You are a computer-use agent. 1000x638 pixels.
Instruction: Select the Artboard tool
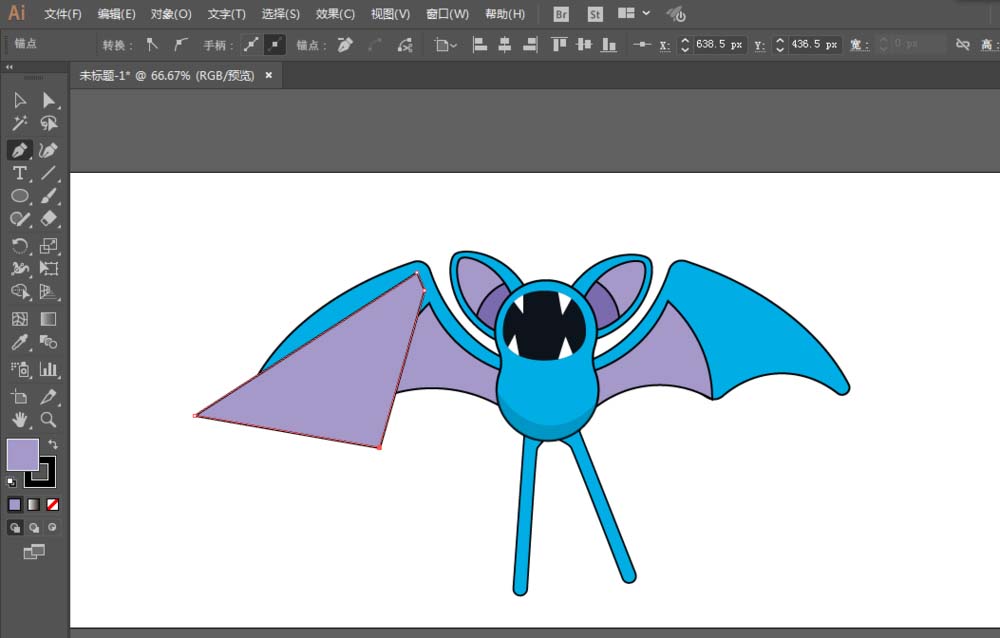coord(20,397)
